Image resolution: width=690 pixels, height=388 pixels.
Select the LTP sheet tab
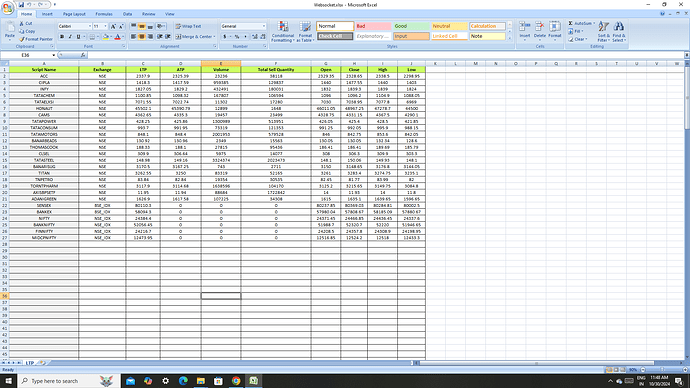pyautogui.click(x=29, y=363)
